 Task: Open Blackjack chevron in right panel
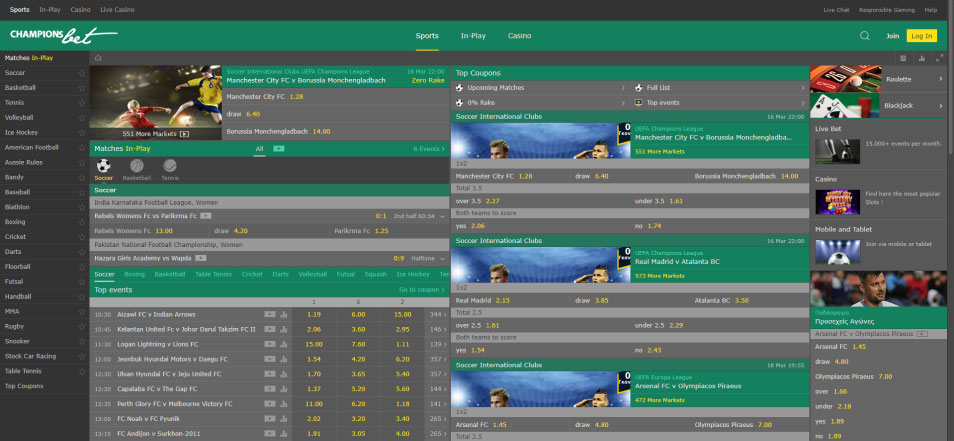941,105
